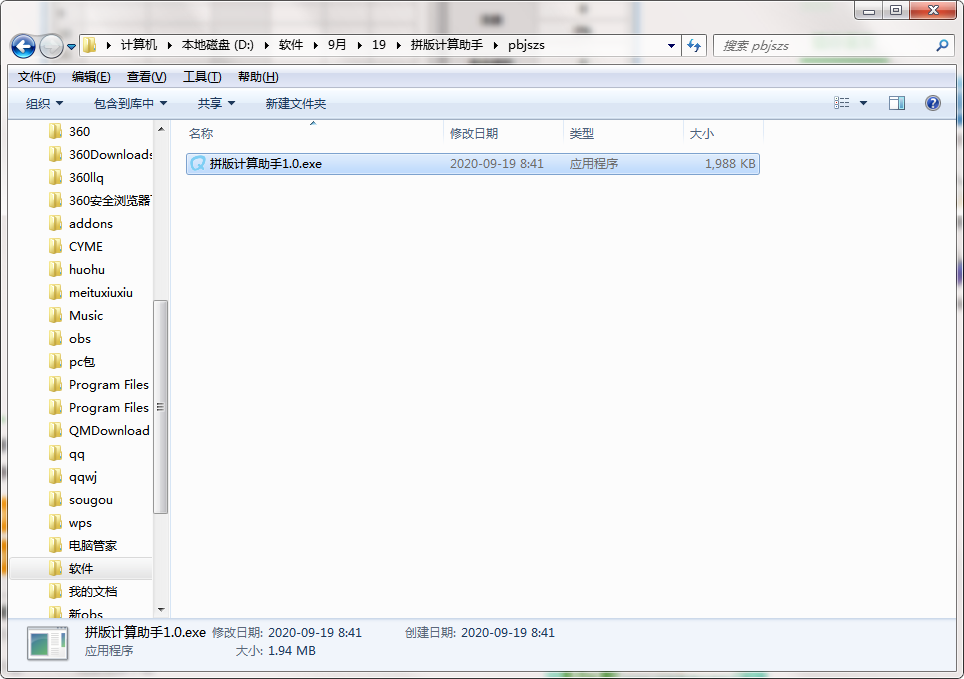The width and height of the screenshot is (964, 679).
Task: Open the recent pages history dropdown
Action: tap(71, 47)
